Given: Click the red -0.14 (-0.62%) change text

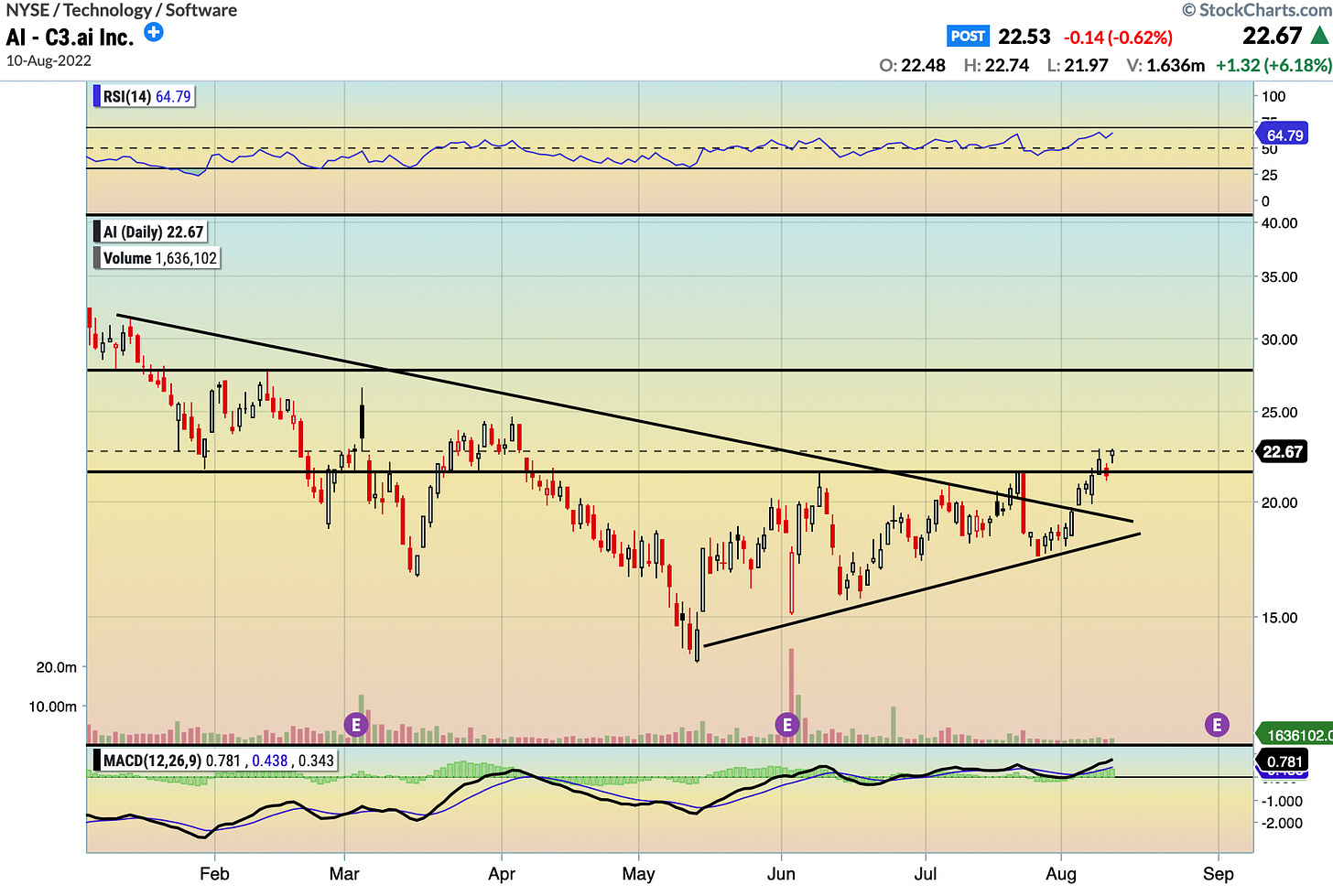Looking at the screenshot, I should point(1118,38).
